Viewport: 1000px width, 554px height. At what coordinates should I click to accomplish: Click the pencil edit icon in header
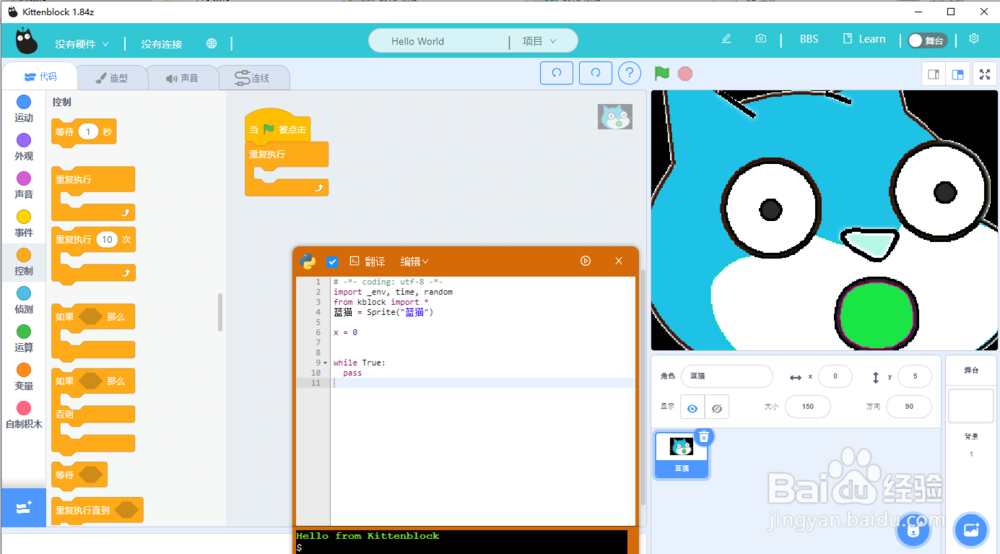click(726, 39)
